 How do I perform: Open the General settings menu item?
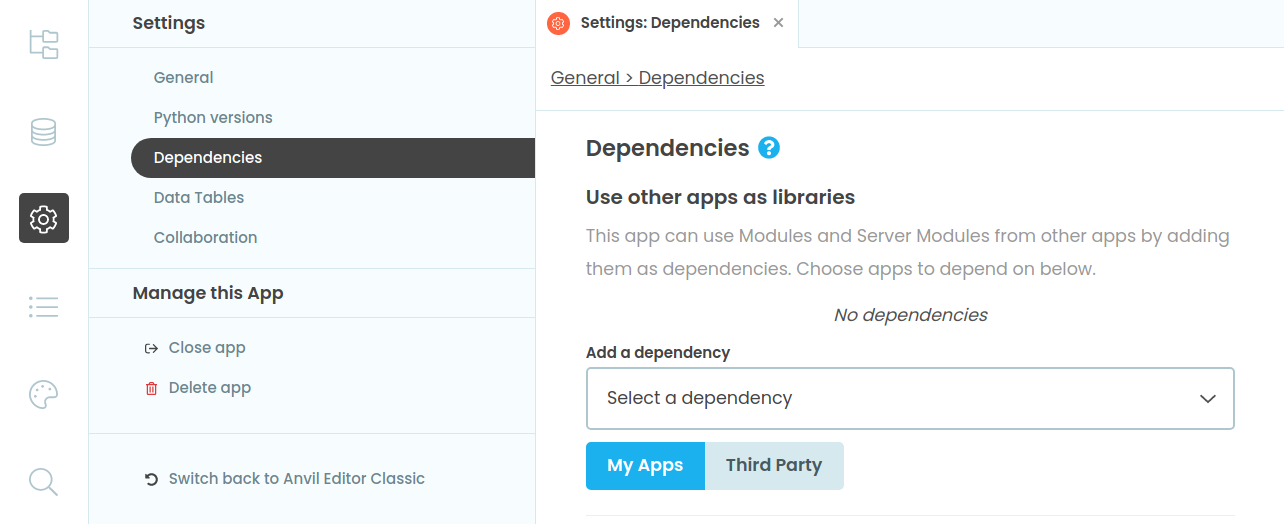click(x=183, y=78)
